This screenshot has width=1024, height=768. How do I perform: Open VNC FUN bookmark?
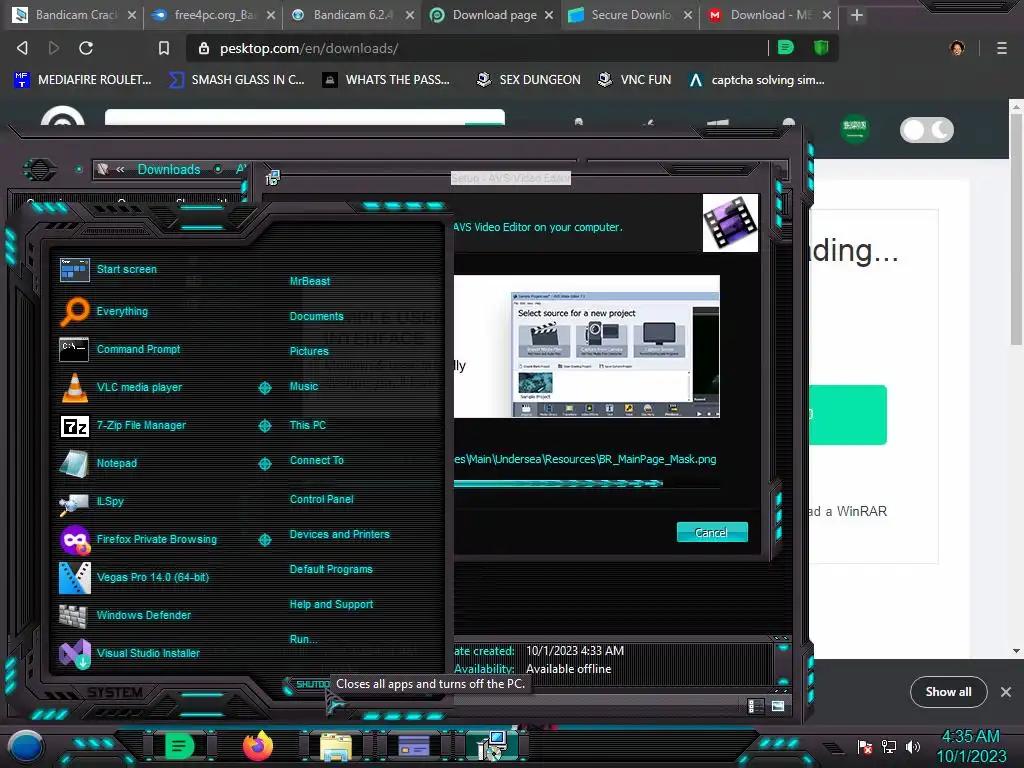point(635,80)
